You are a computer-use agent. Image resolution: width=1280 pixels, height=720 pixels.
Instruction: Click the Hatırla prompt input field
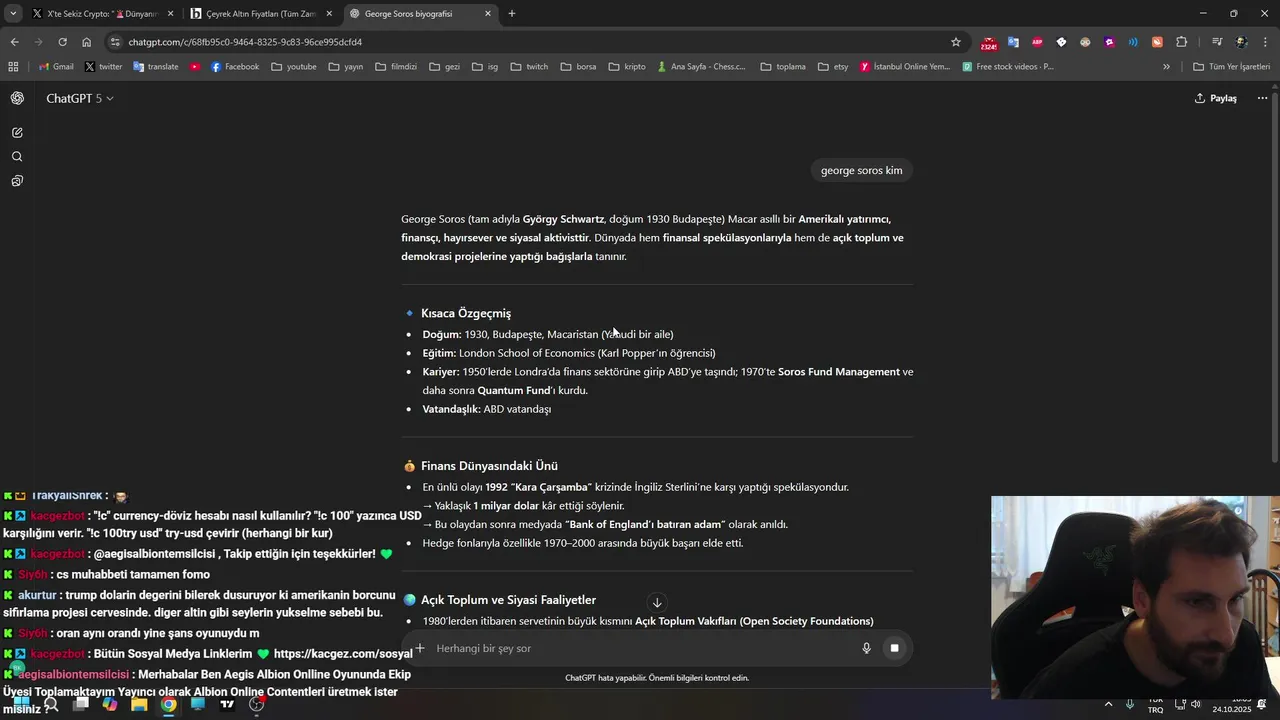(x=640, y=648)
